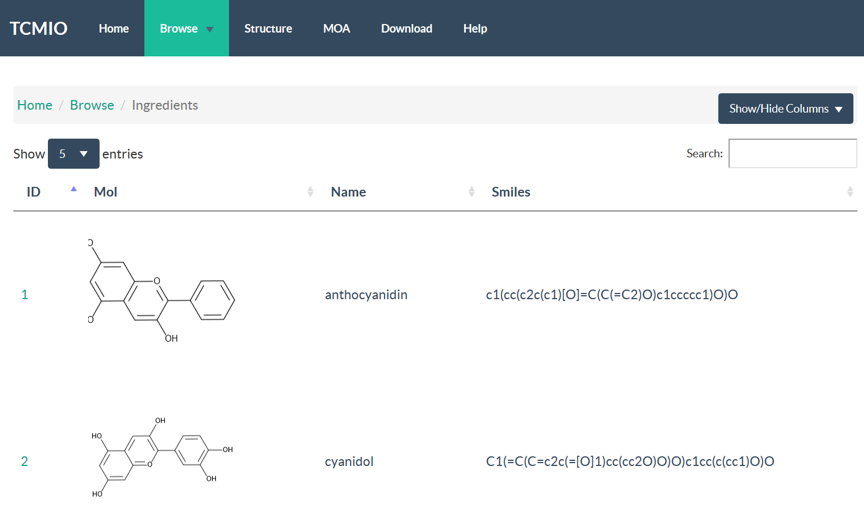Focus the Search input field

(x=792, y=153)
